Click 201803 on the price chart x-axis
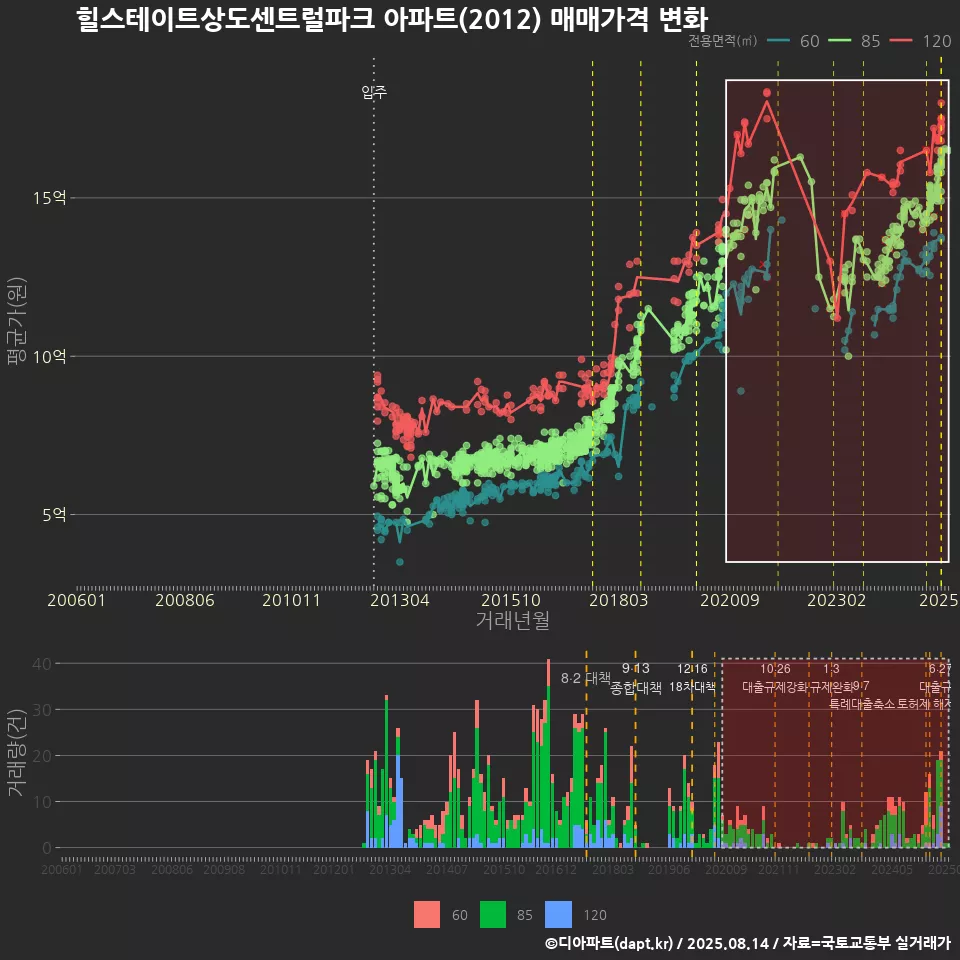Viewport: 960px width, 960px height. pos(618,600)
